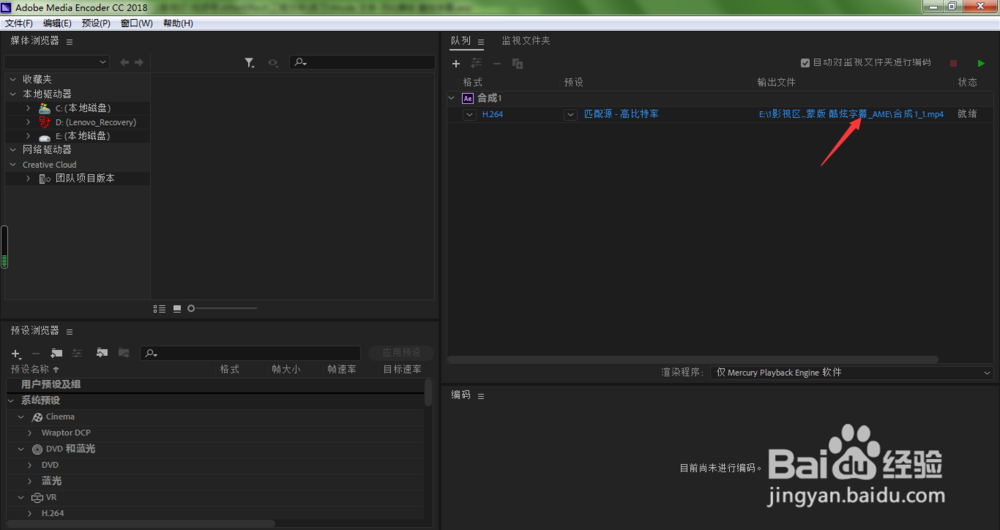This screenshot has width=1000, height=530.
Task: Collapse the 收藏夹 tree node
Action: click(13, 80)
